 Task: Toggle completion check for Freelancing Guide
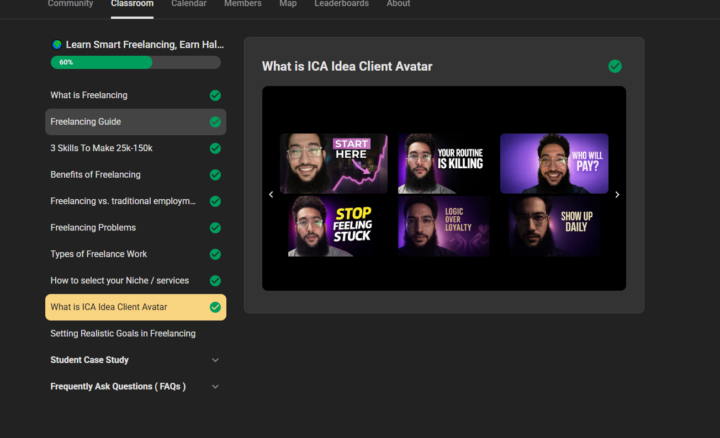tap(215, 122)
